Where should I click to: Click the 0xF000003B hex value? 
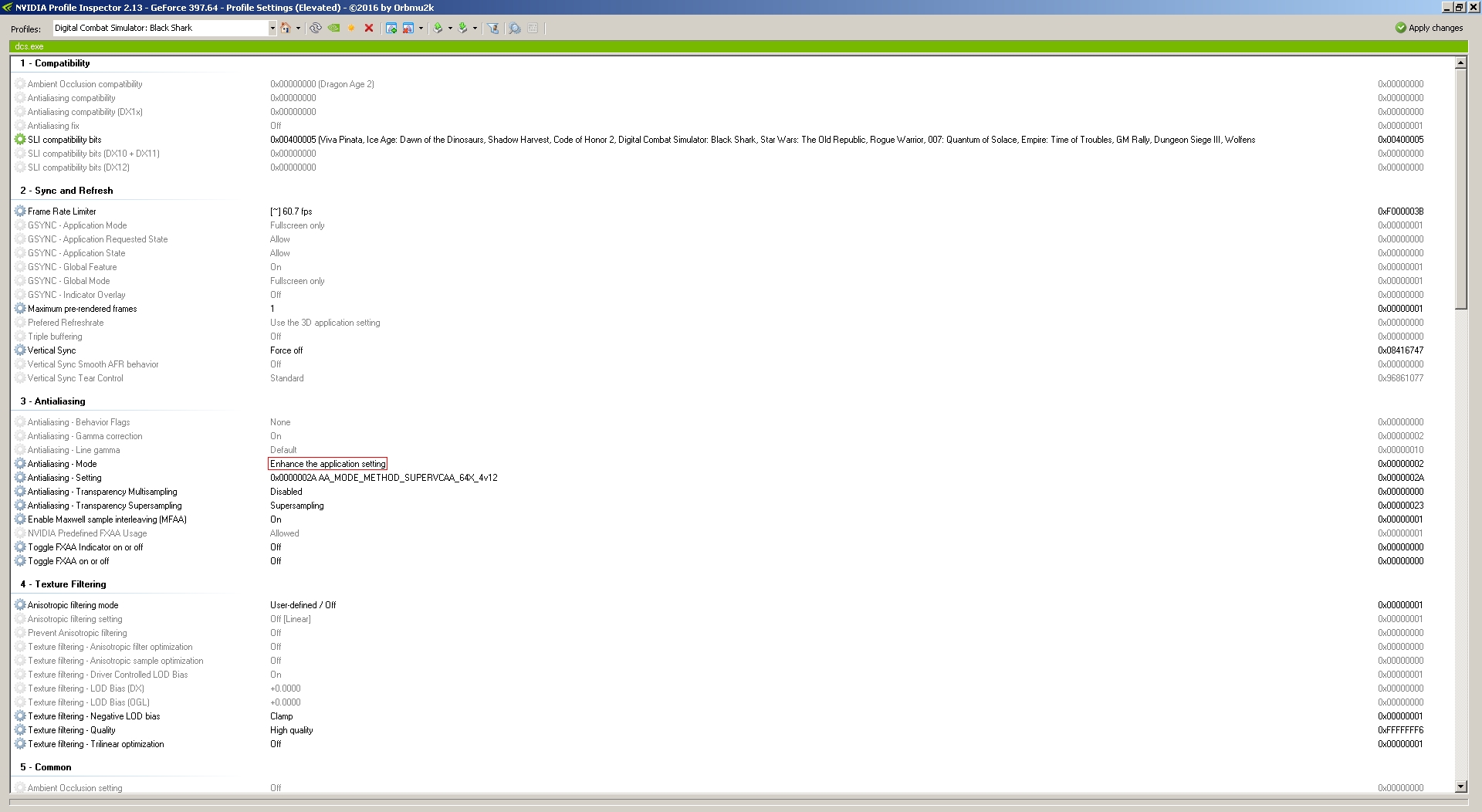coord(1401,211)
